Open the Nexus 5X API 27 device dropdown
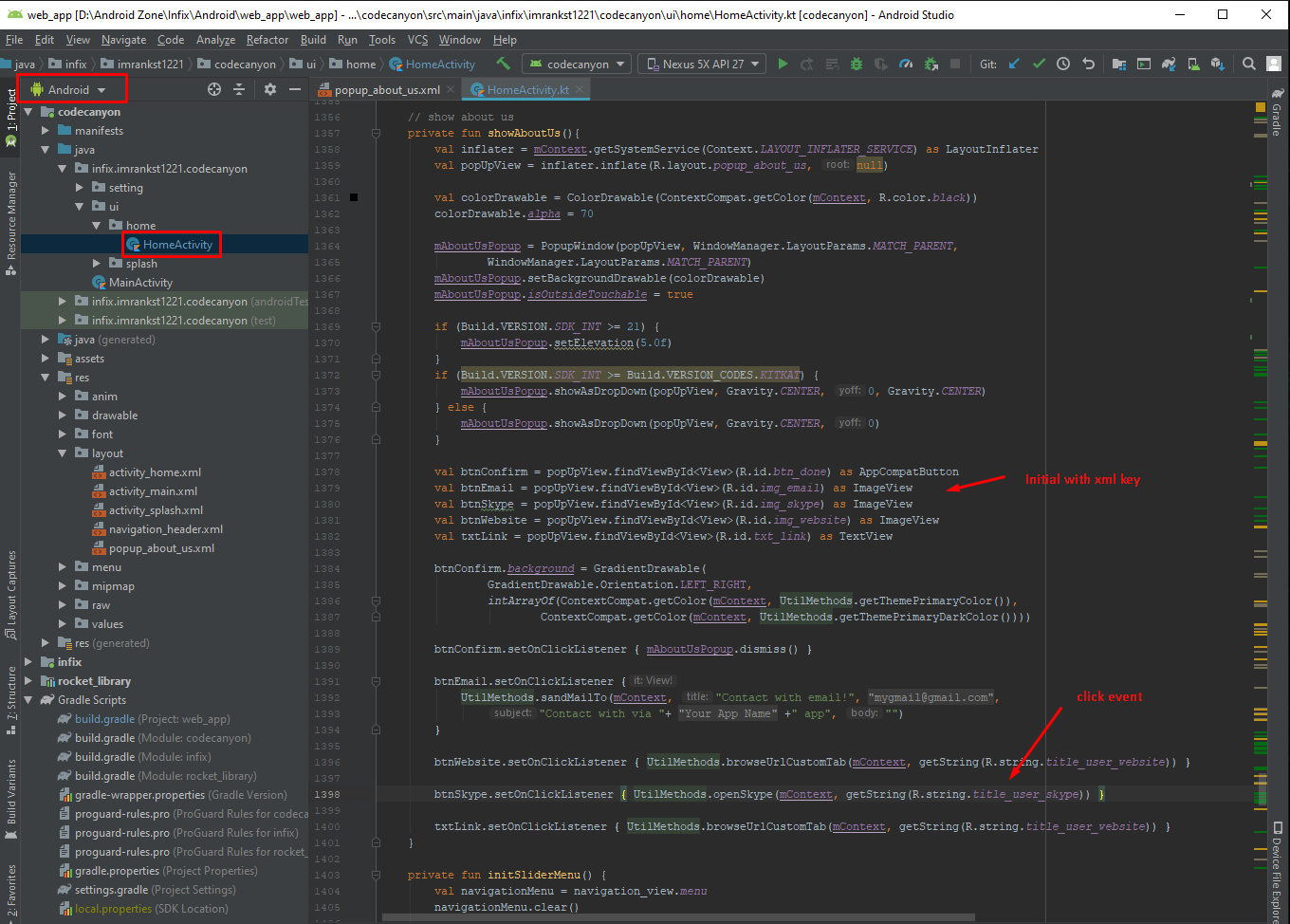 pos(702,65)
